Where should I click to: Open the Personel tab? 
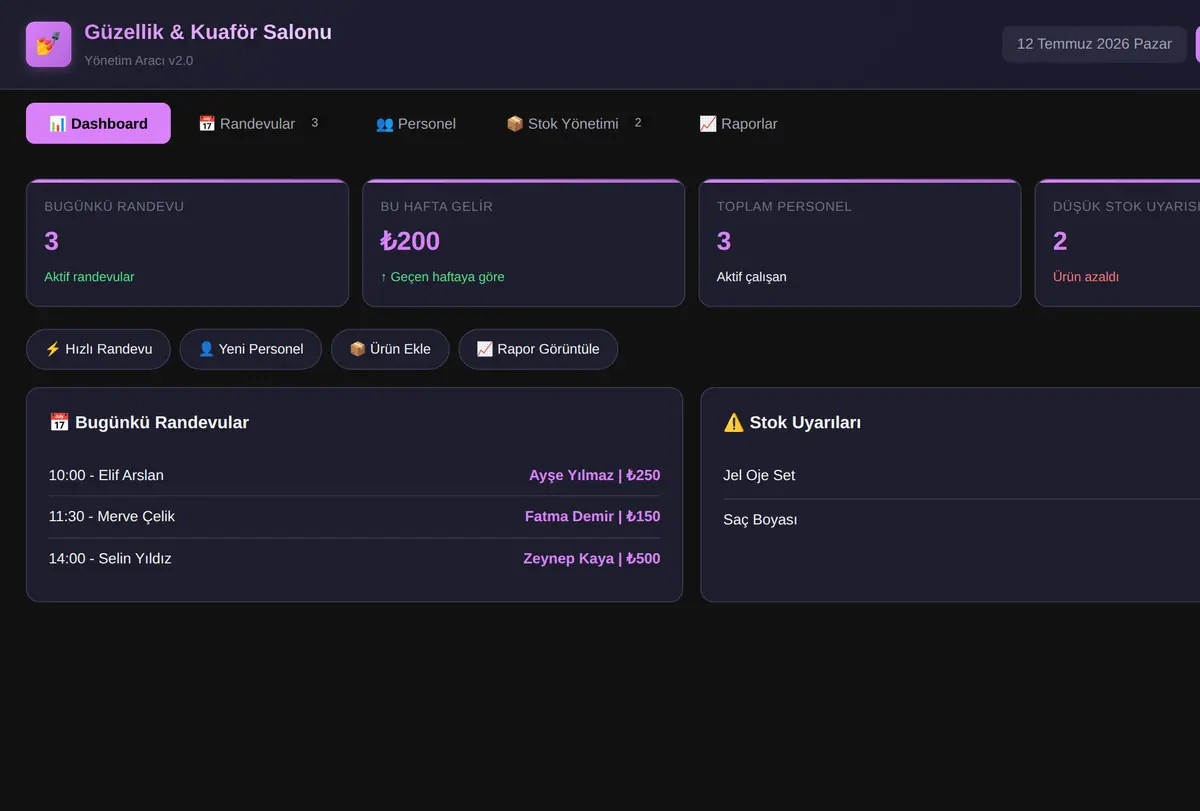click(416, 123)
